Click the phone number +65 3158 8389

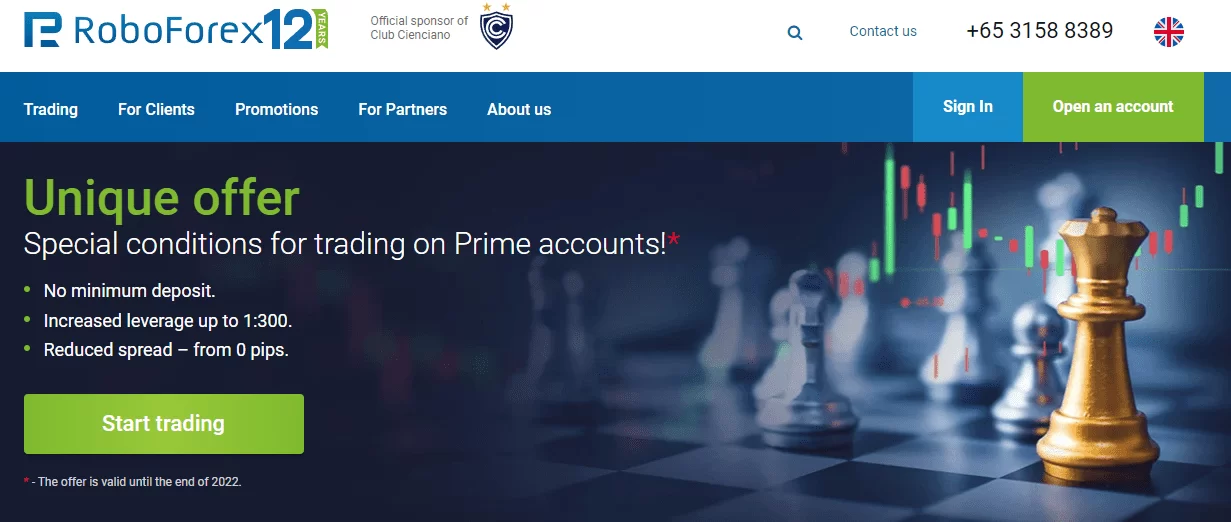pos(1040,31)
